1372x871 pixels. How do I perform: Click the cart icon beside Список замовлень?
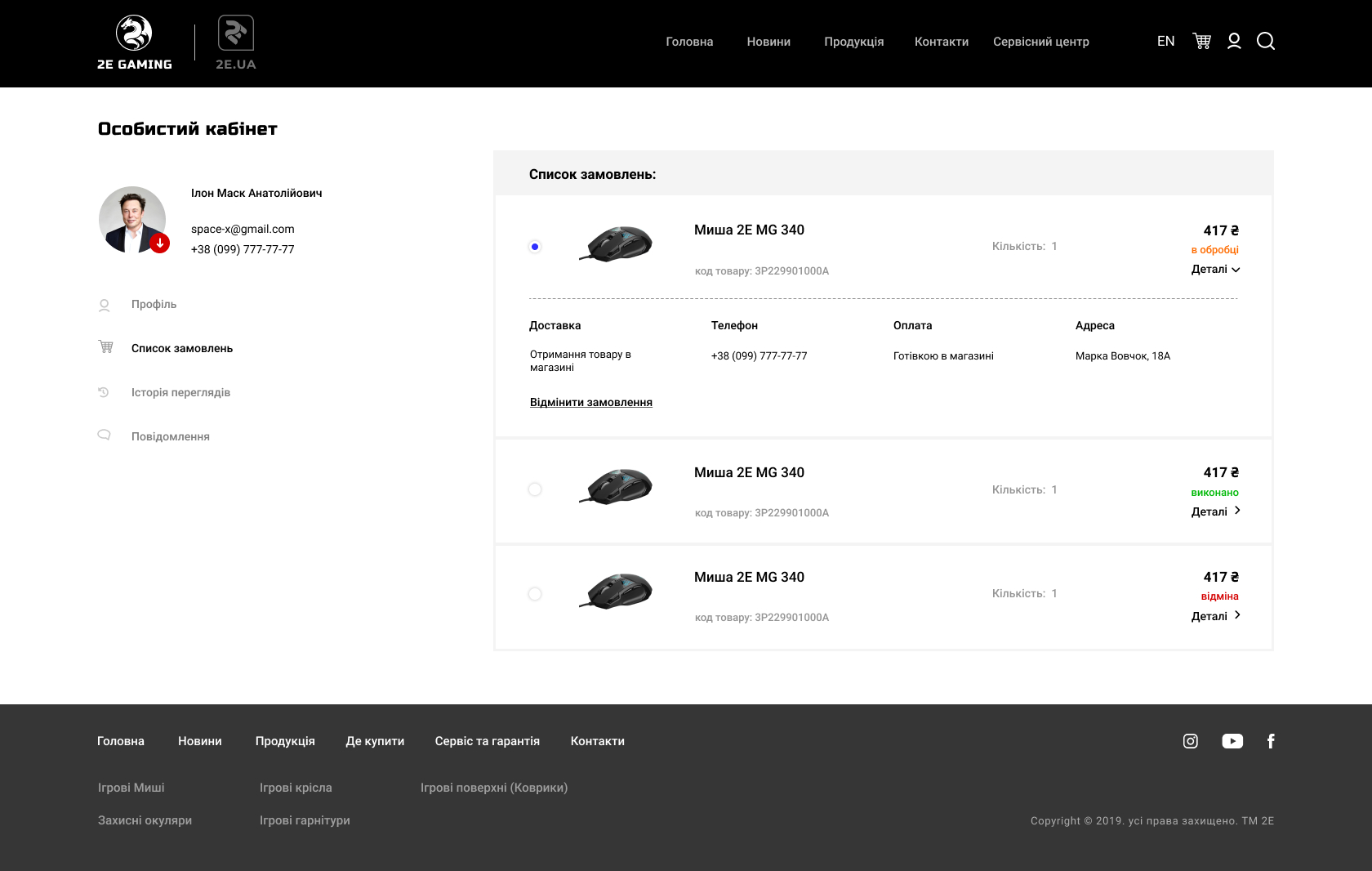click(106, 346)
